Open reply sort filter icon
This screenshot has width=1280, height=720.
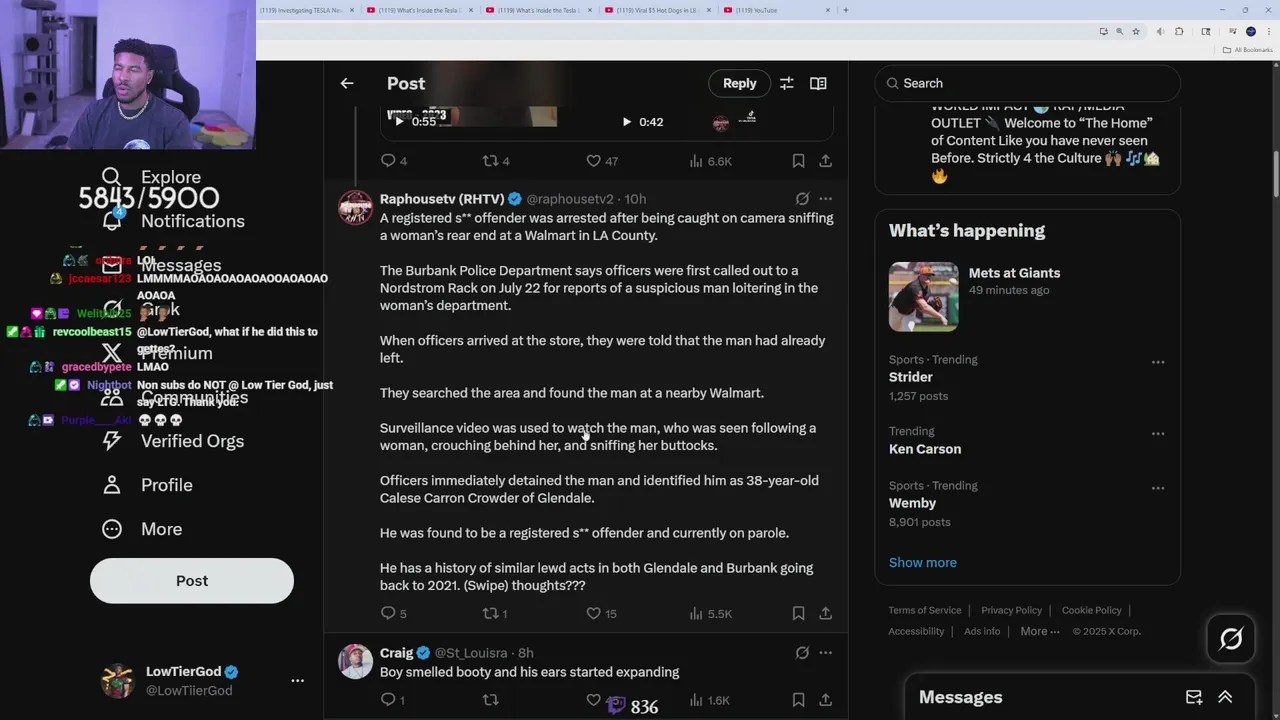(x=787, y=84)
